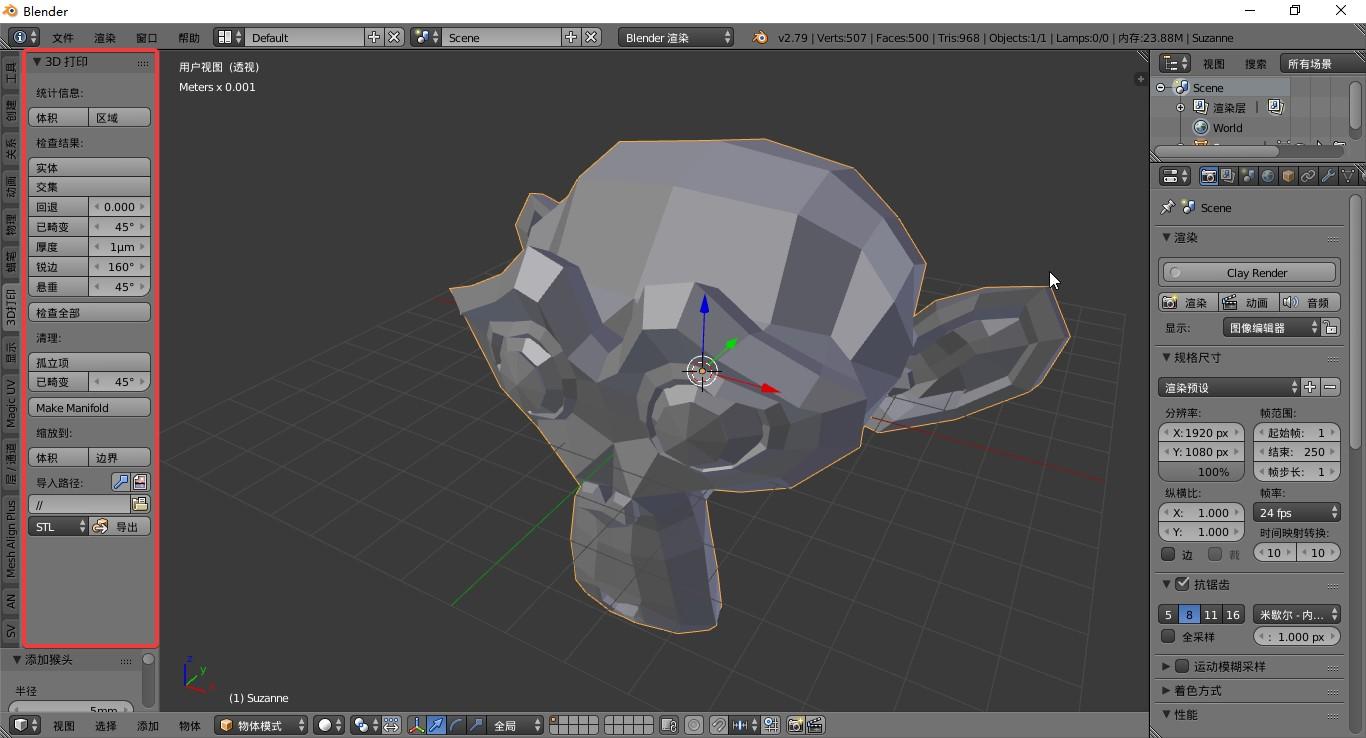
Task: Open 帮助 Help menu
Action: [189, 37]
